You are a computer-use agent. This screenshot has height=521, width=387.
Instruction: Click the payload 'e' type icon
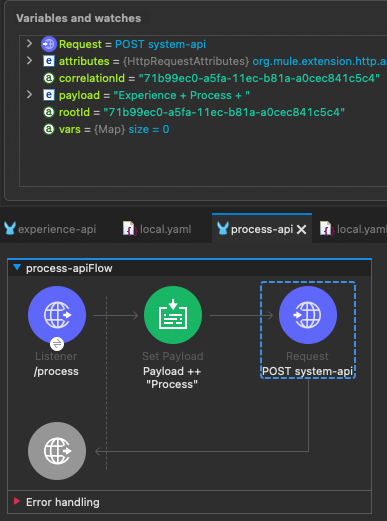[x=49, y=95]
